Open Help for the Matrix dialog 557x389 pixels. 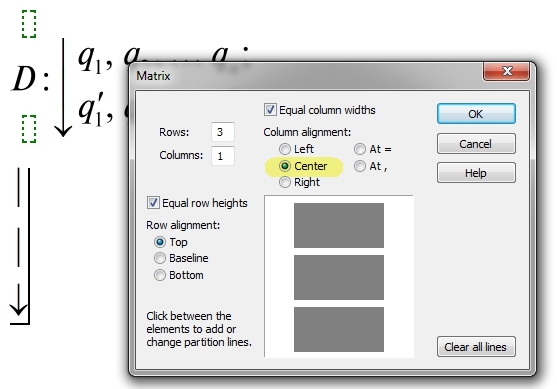[x=476, y=173]
